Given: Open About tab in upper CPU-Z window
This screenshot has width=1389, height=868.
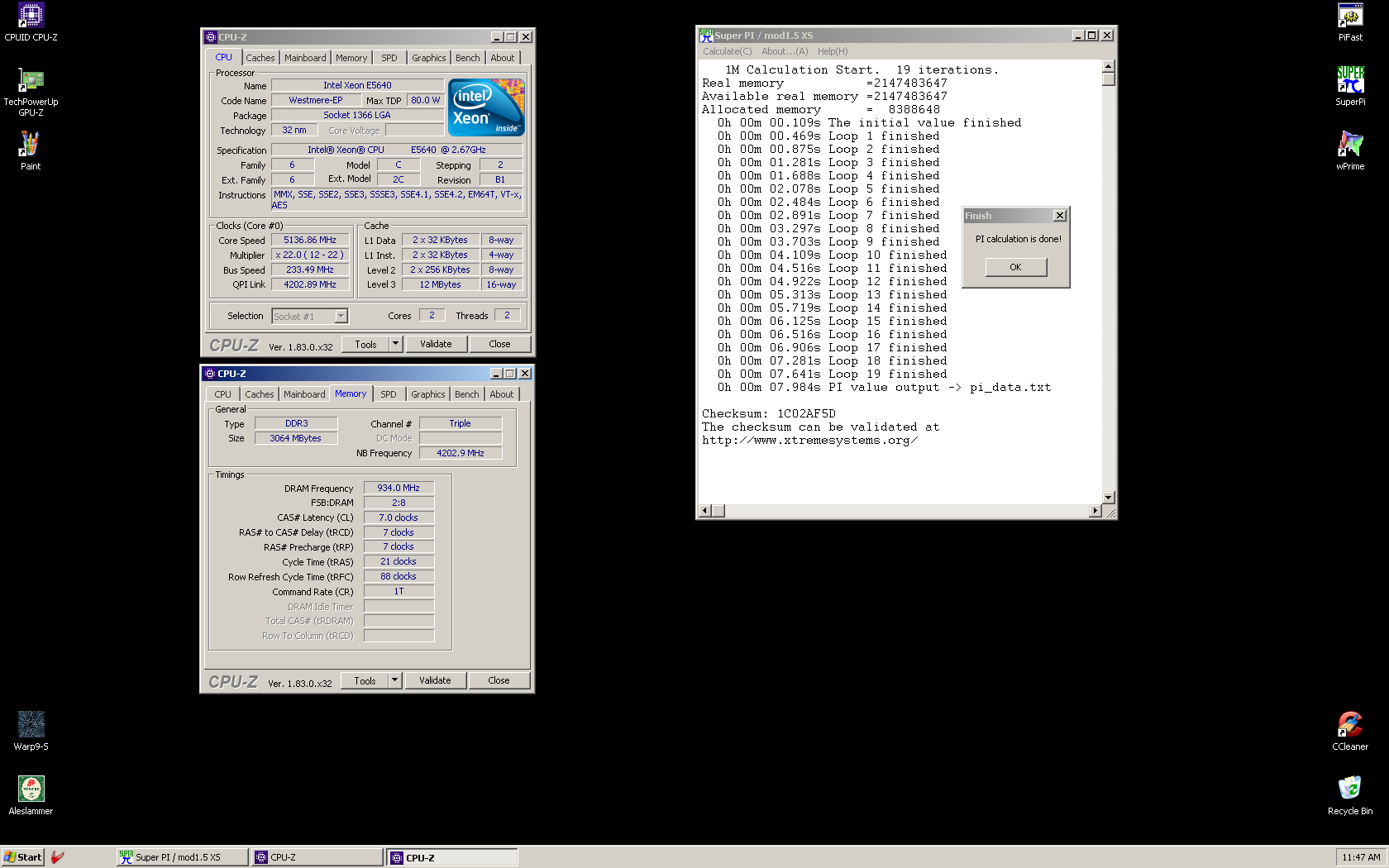Looking at the screenshot, I should click(x=503, y=58).
